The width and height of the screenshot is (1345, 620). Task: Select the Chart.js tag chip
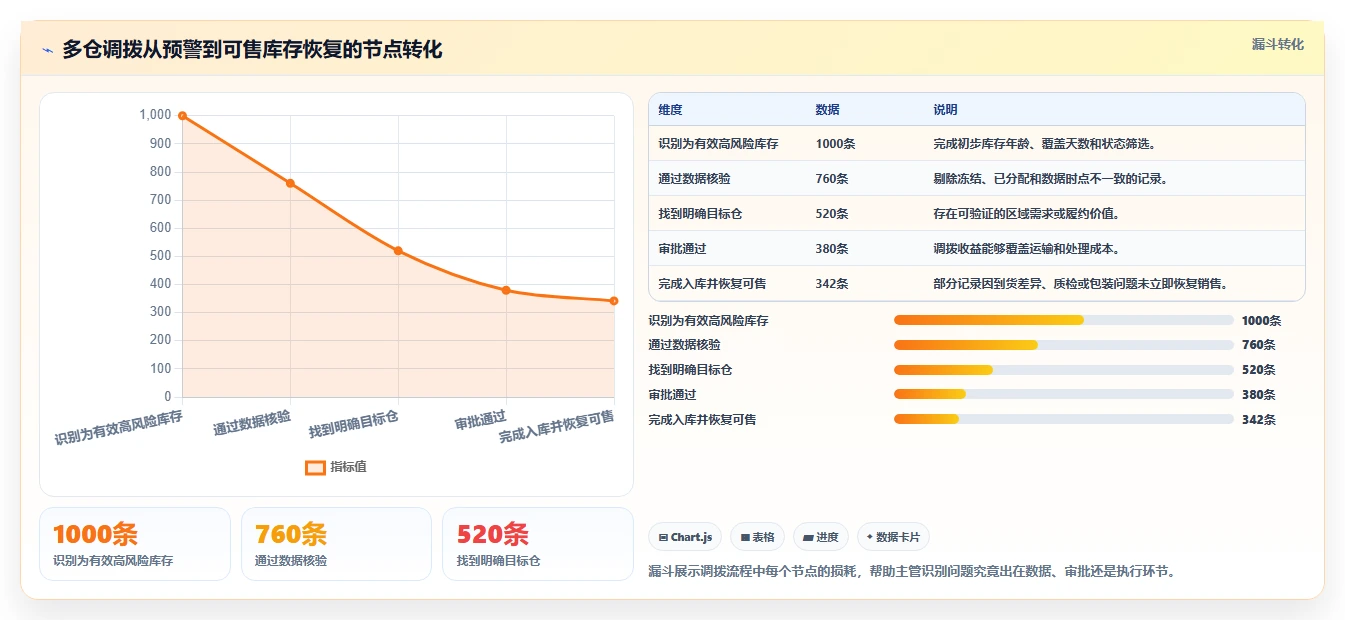tap(685, 537)
